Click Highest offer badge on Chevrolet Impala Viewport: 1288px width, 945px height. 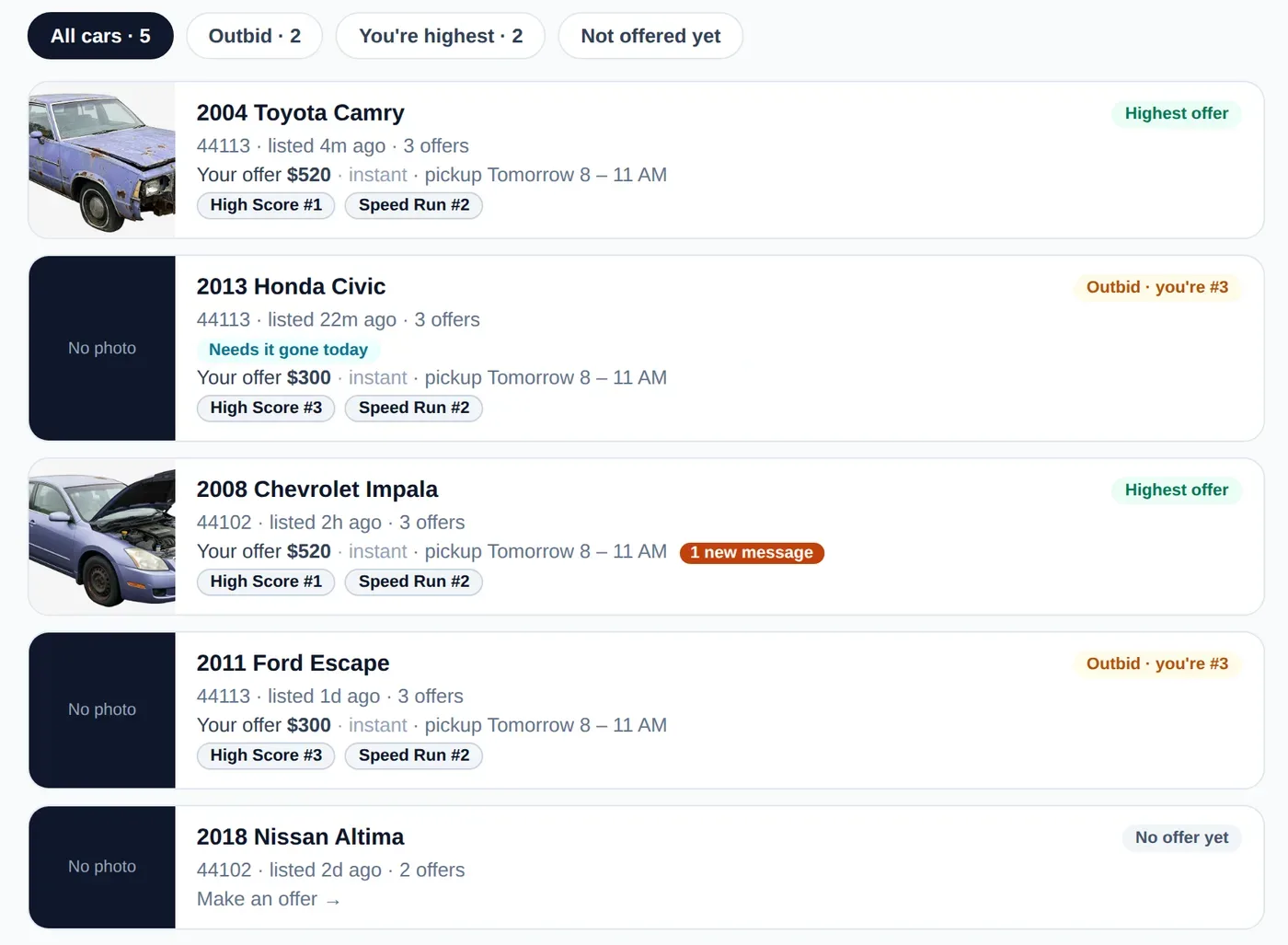coord(1177,490)
